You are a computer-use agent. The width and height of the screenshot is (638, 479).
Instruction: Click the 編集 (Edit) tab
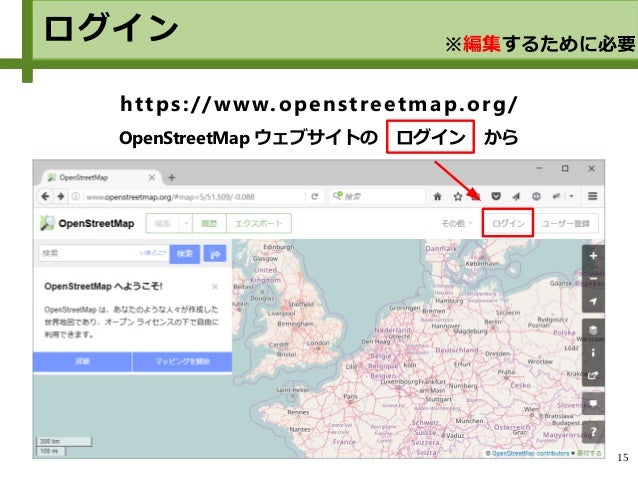163,223
